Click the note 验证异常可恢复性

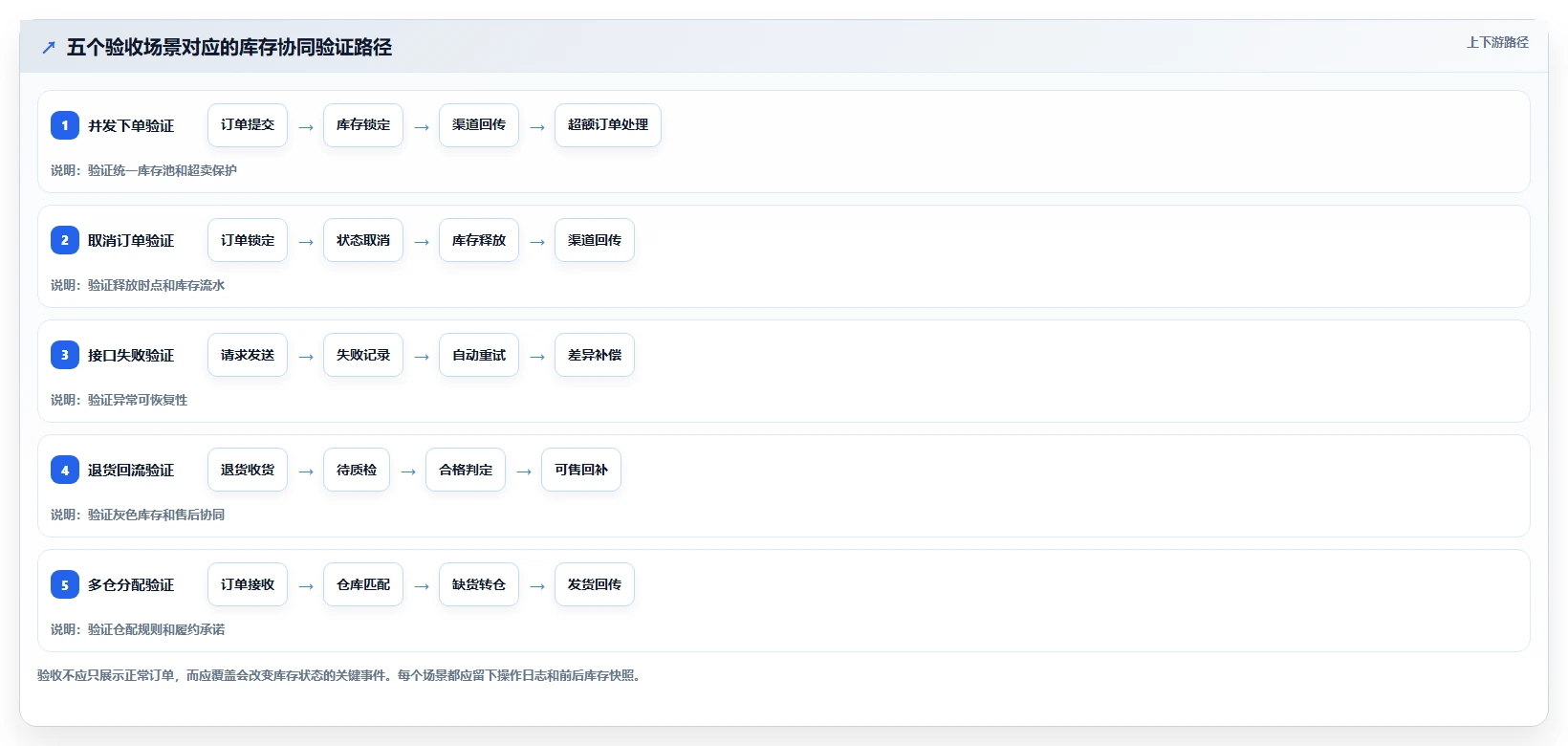(138, 400)
